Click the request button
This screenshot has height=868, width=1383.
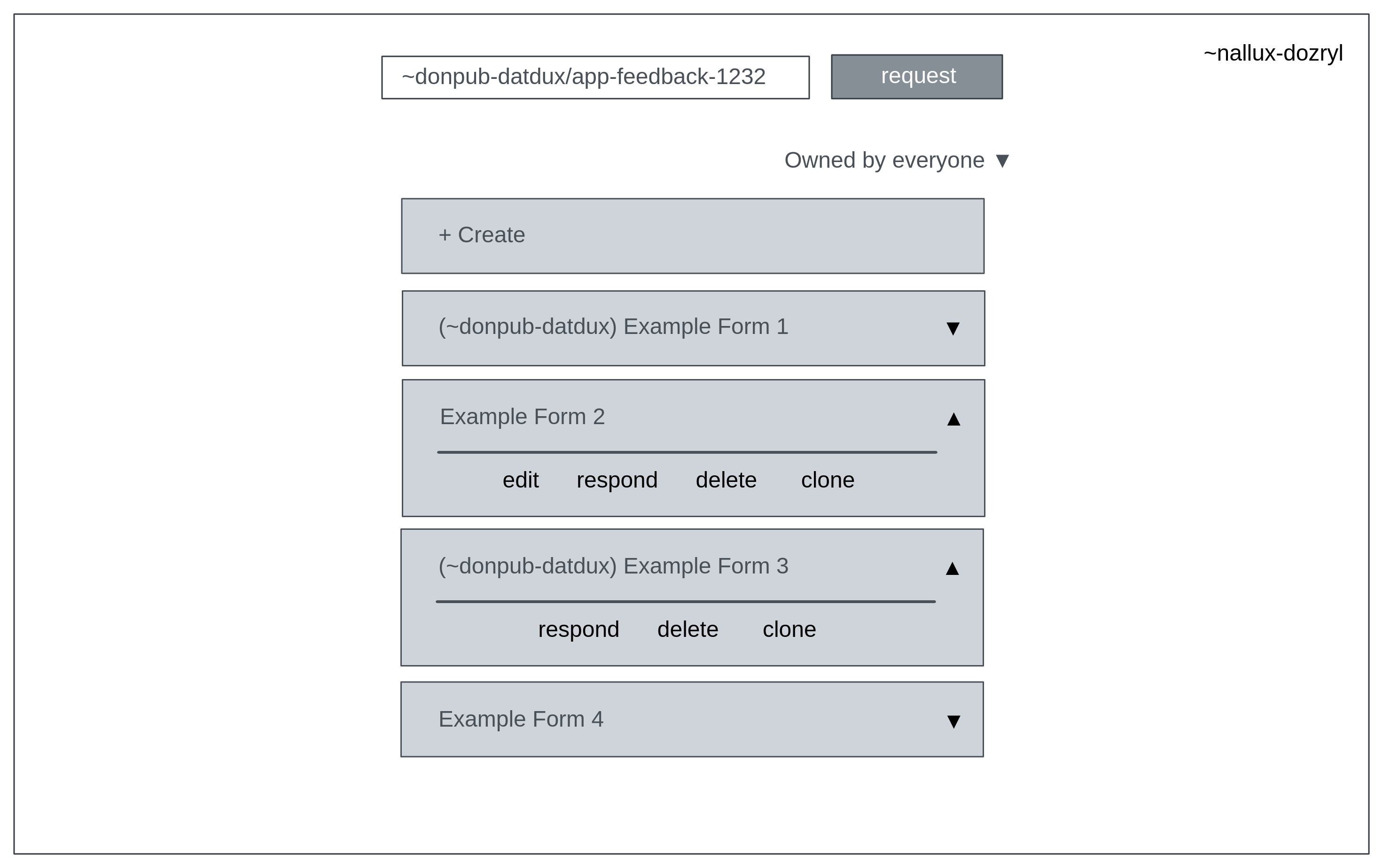coord(917,77)
